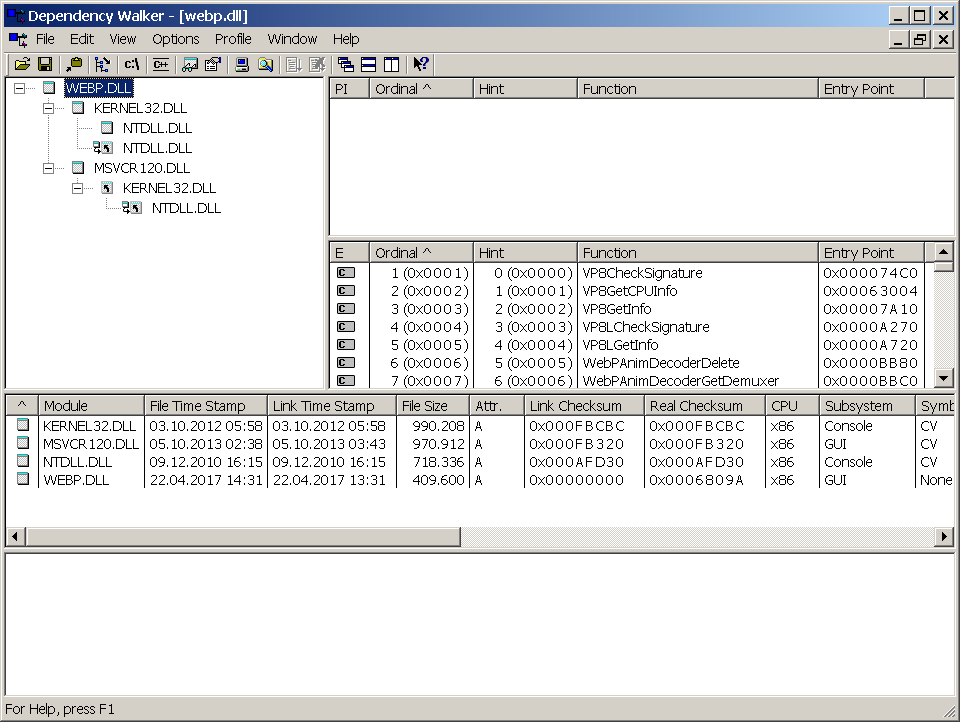Click the Copy toolbar icon
960x722 pixels.
pyautogui.click(x=75, y=65)
